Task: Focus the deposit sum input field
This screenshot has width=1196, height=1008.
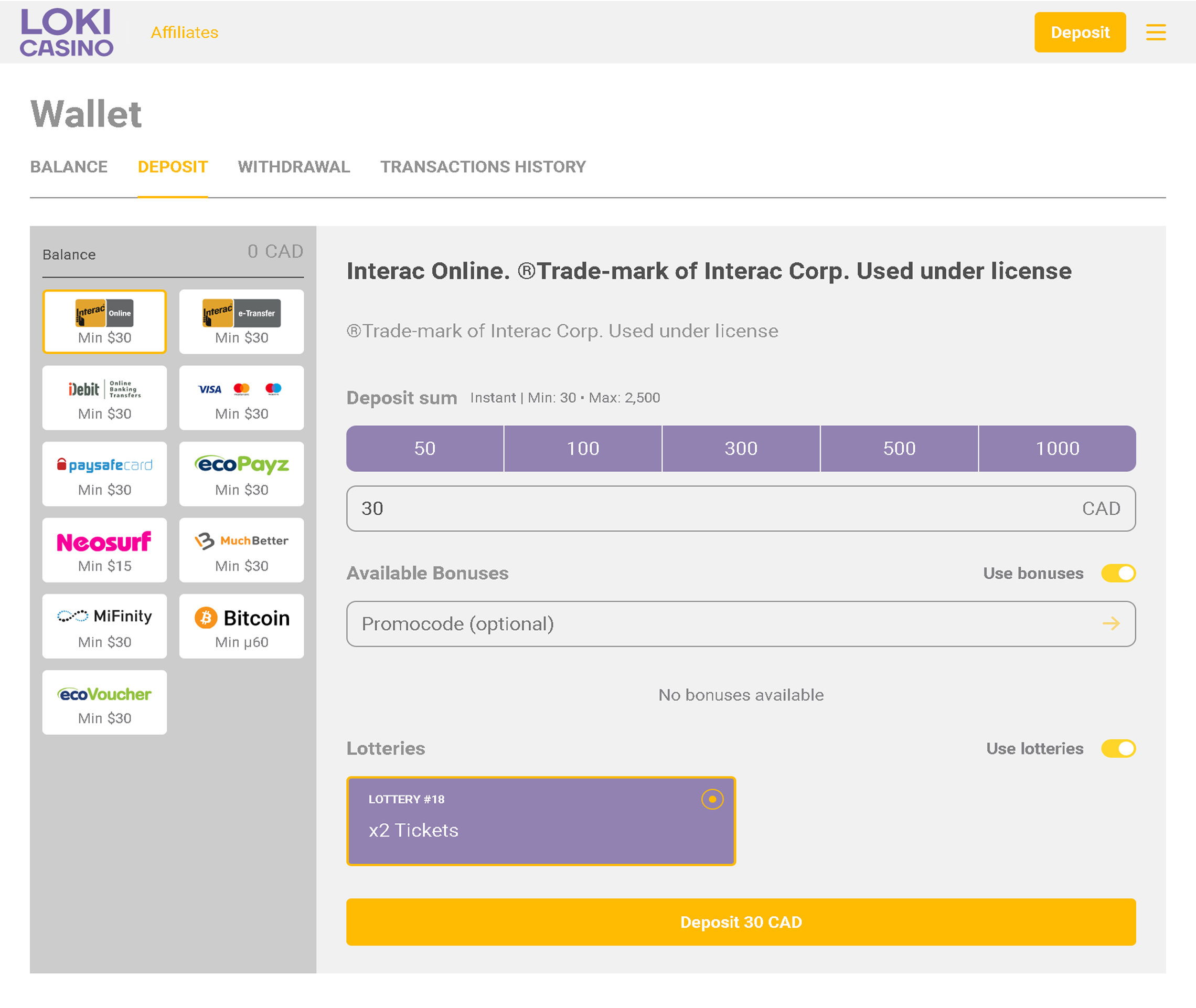Action: coord(741,508)
